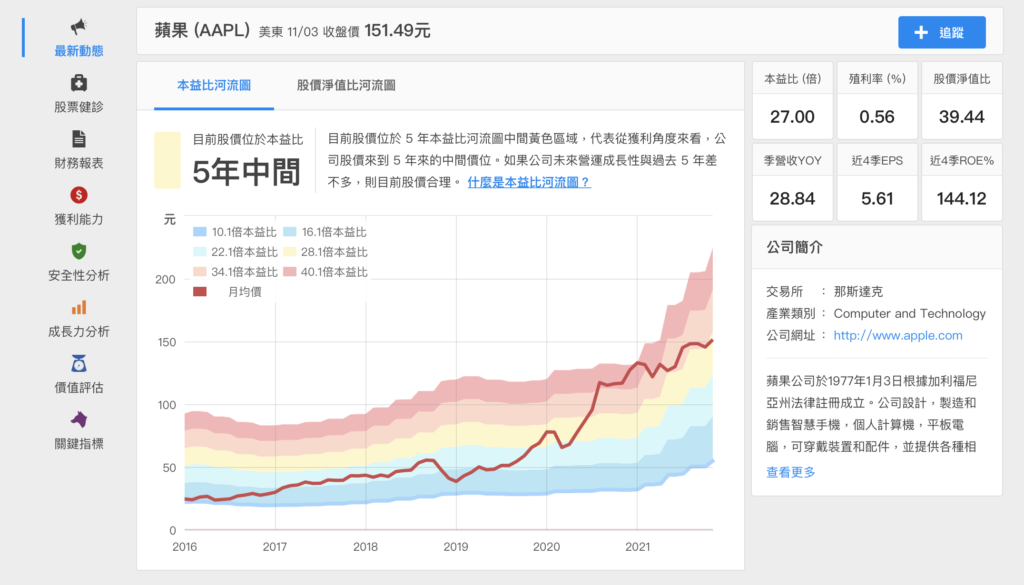Toggle the 月均價 legend swatch
This screenshot has height=585, width=1024.
[200, 292]
